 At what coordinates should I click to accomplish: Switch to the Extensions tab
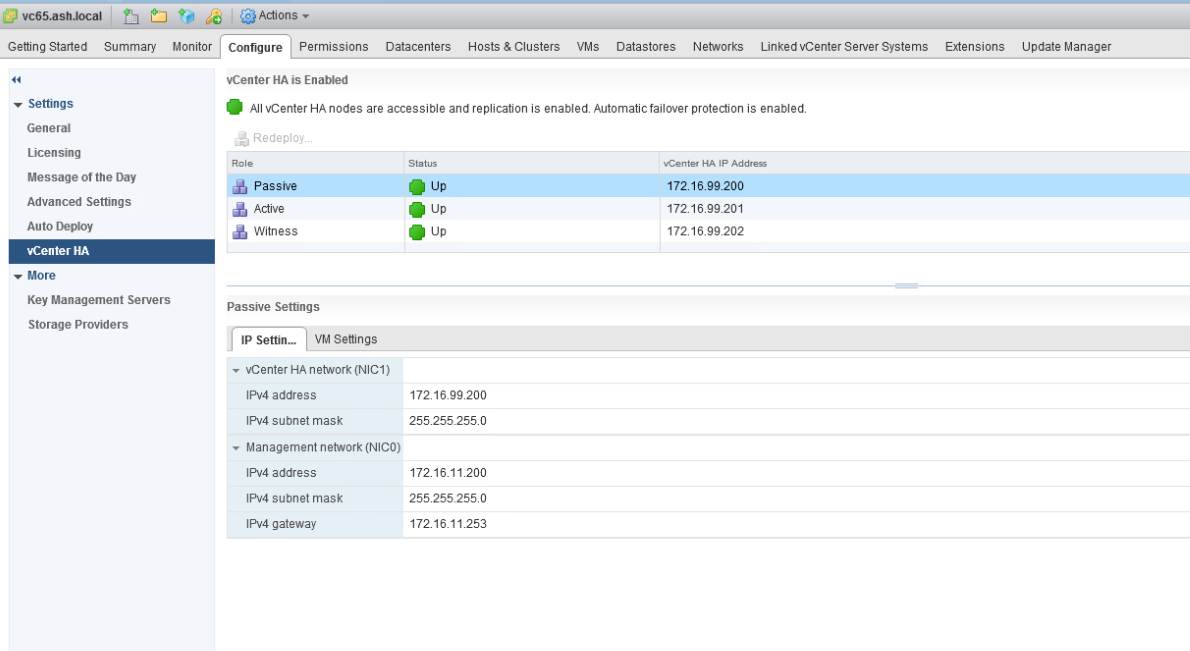coord(974,46)
